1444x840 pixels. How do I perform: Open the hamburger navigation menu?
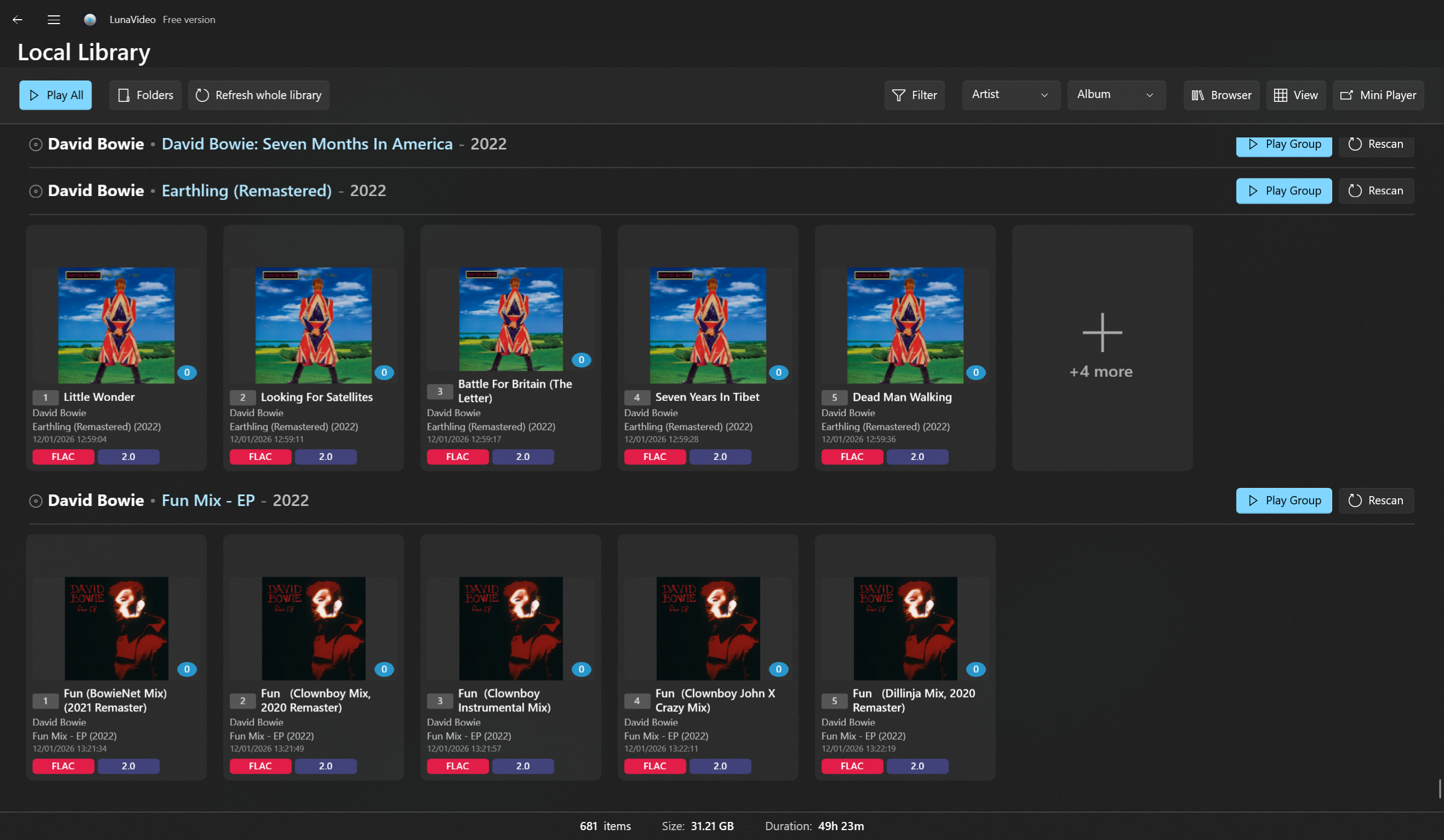coord(54,20)
